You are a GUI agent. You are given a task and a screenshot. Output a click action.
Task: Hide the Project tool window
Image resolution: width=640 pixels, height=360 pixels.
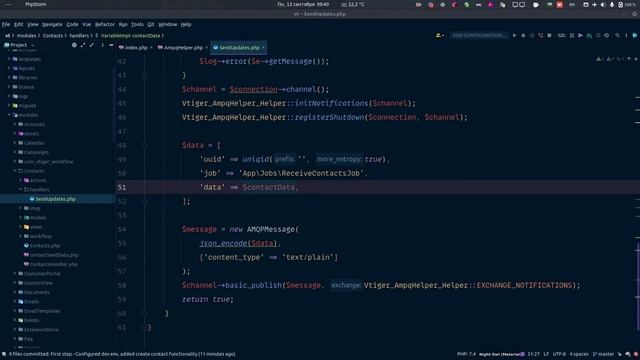pos(111,45)
